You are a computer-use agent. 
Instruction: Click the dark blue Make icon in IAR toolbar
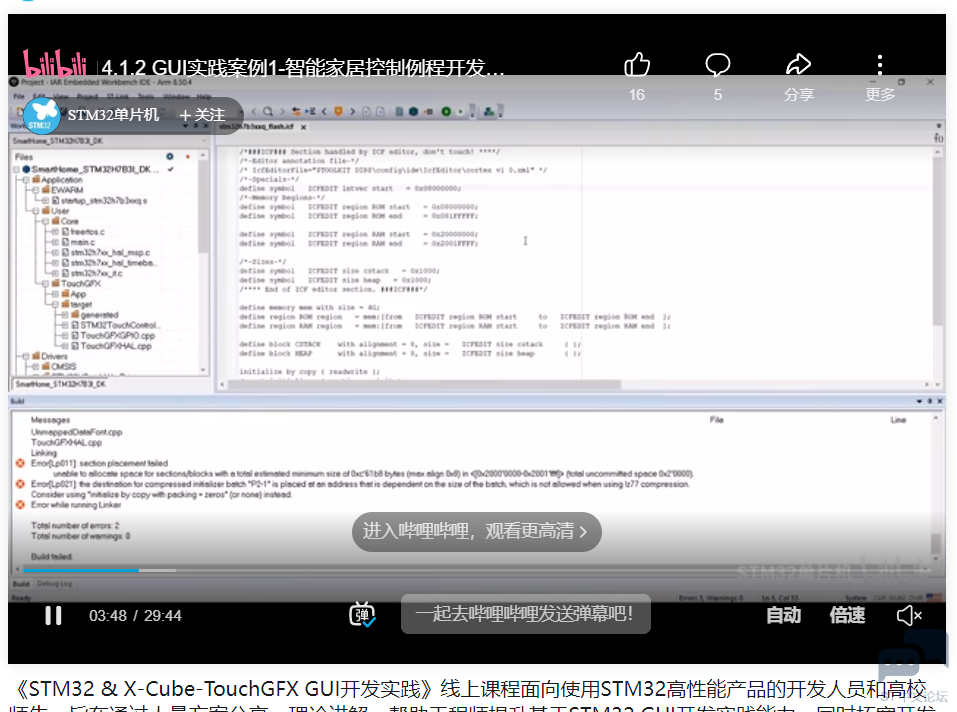coord(413,112)
